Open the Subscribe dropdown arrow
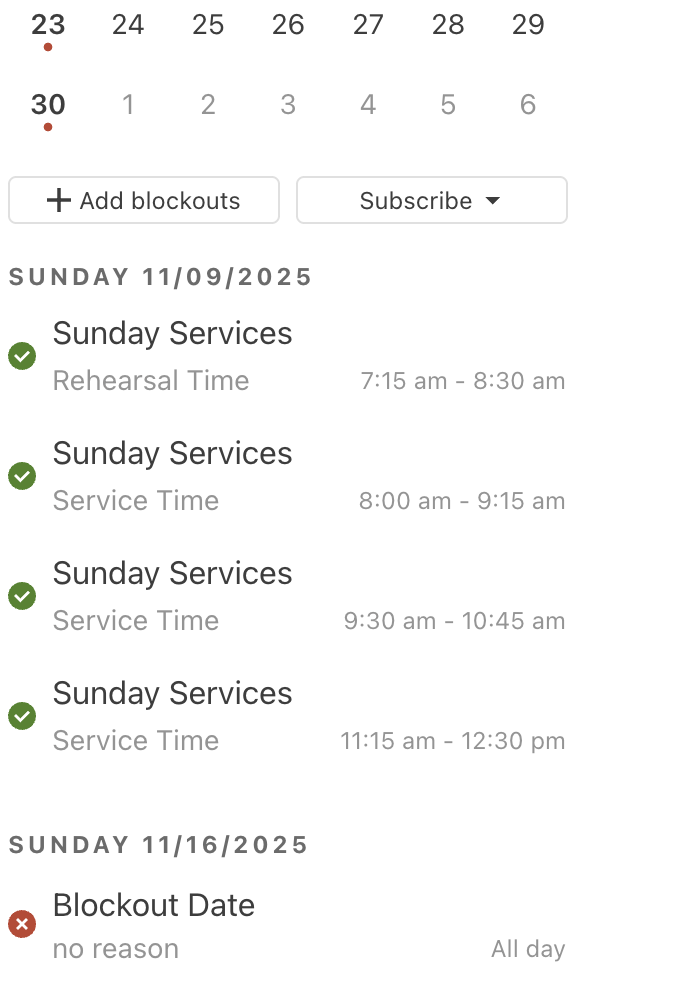Screen dimensions: 682x986 492,201
